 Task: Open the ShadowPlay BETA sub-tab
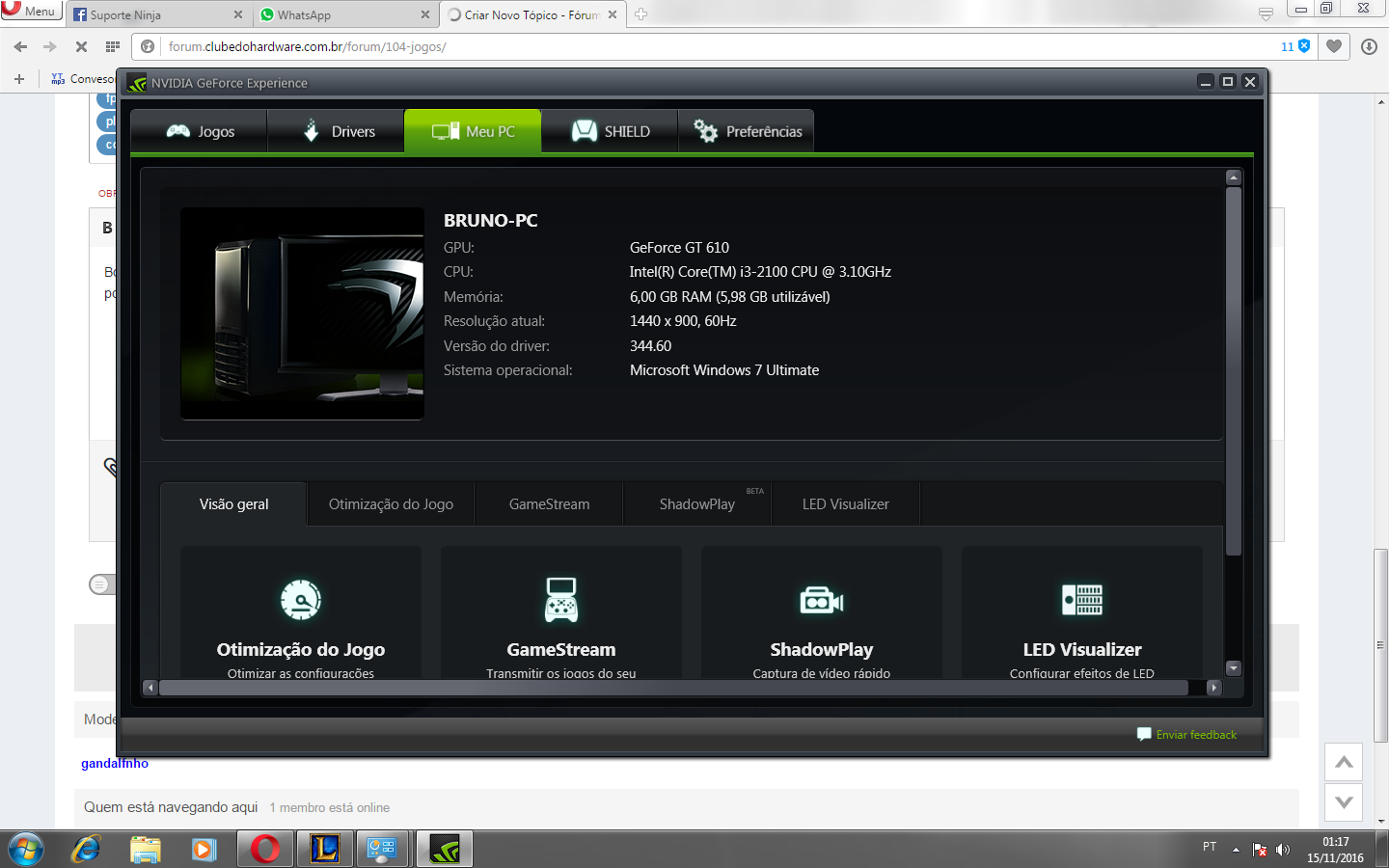[x=697, y=504]
